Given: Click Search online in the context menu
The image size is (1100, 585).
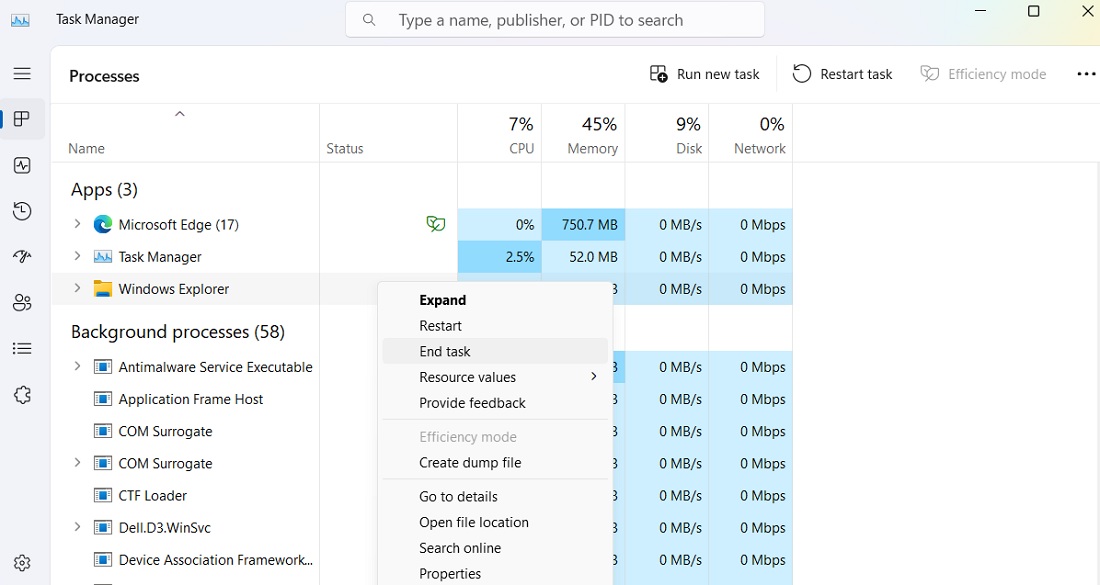Looking at the screenshot, I should coord(460,548).
